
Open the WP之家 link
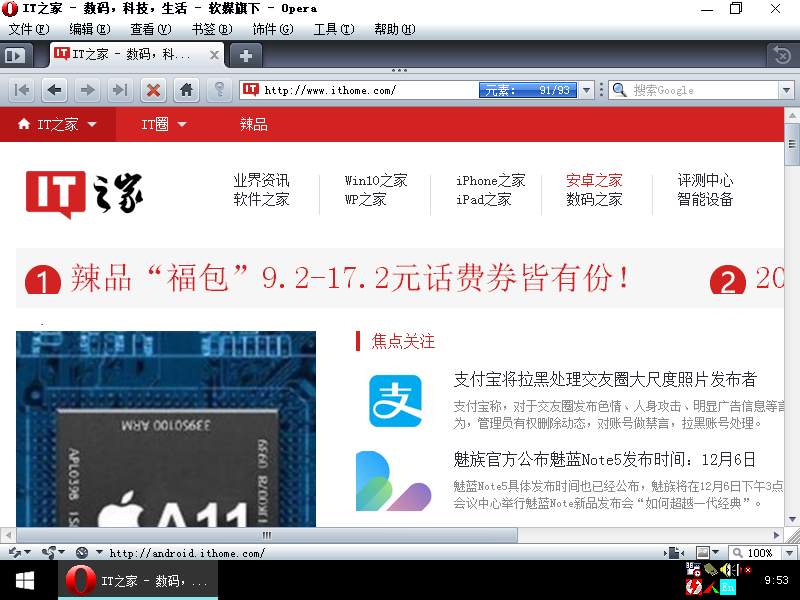coord(365,199)
